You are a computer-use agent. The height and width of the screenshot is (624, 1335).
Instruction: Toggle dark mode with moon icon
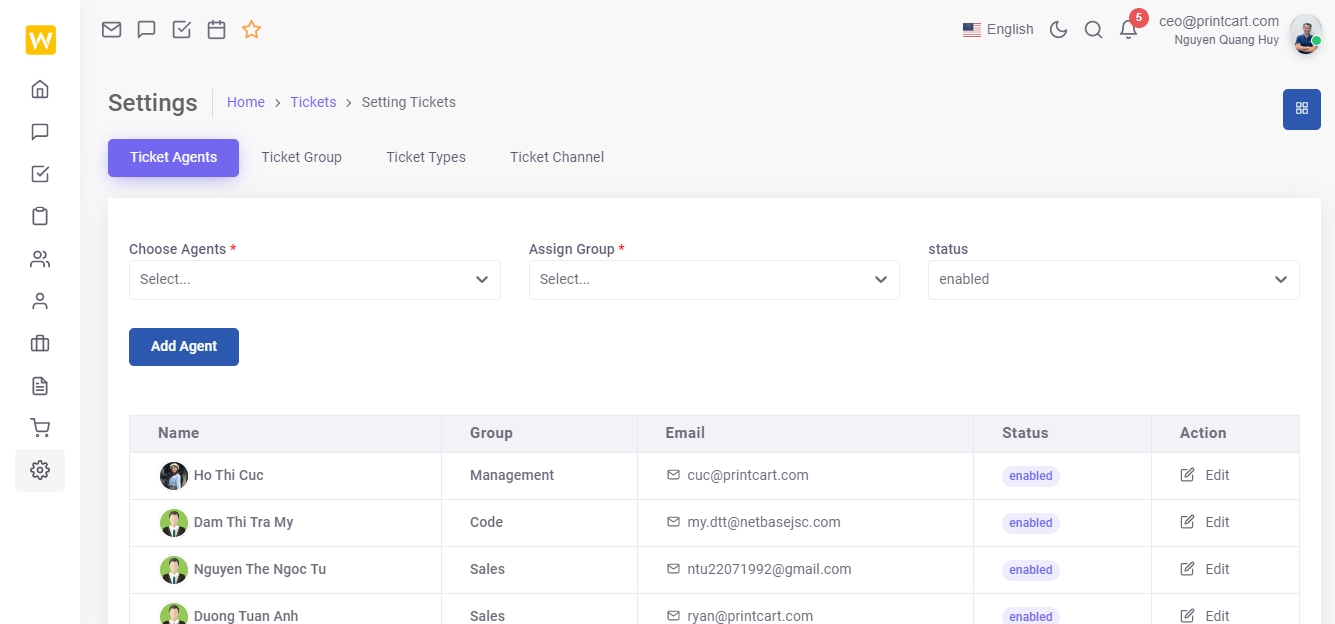coord(1058,29)
